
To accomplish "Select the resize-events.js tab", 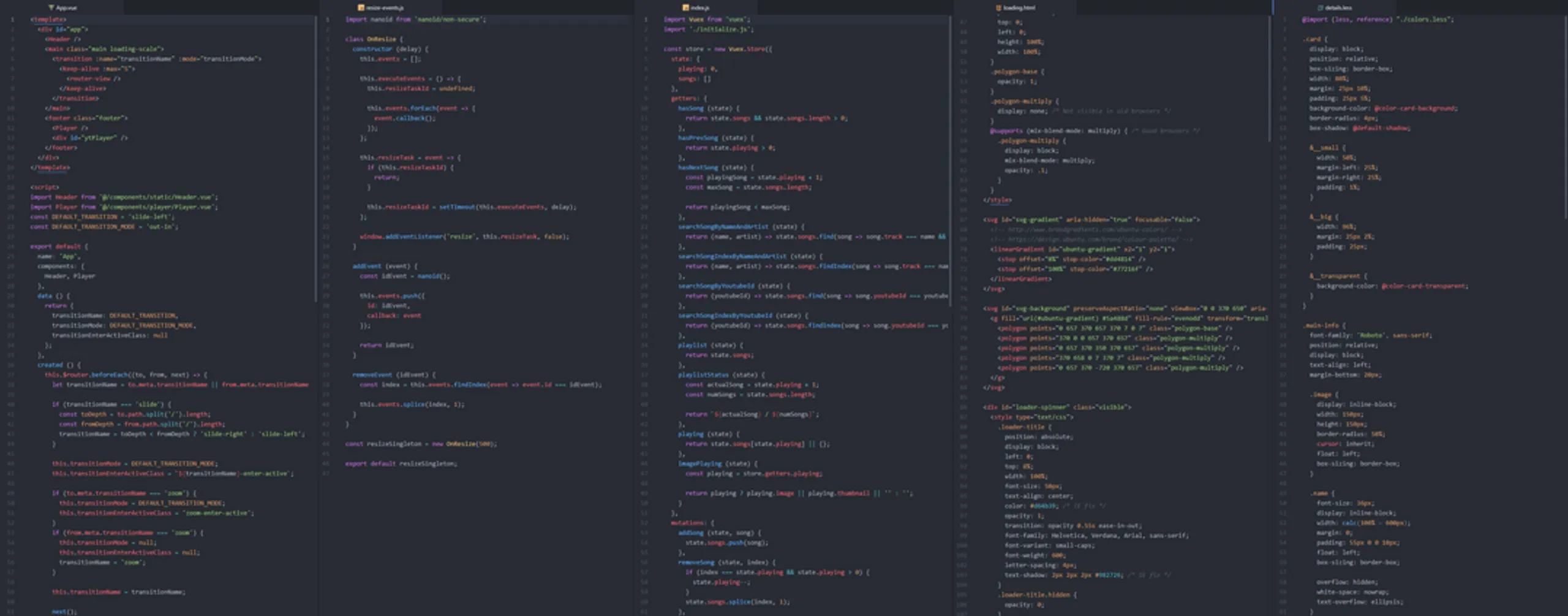I will (385, 8).
